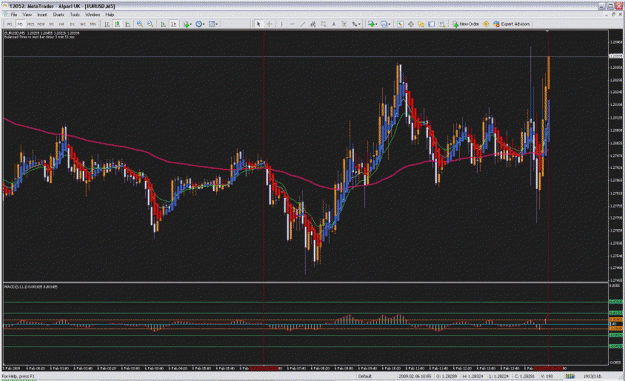Screen dimensions: 625x381
Task: Click the EURUSD,M5 chart info label
Action: (x=41, y=33)
